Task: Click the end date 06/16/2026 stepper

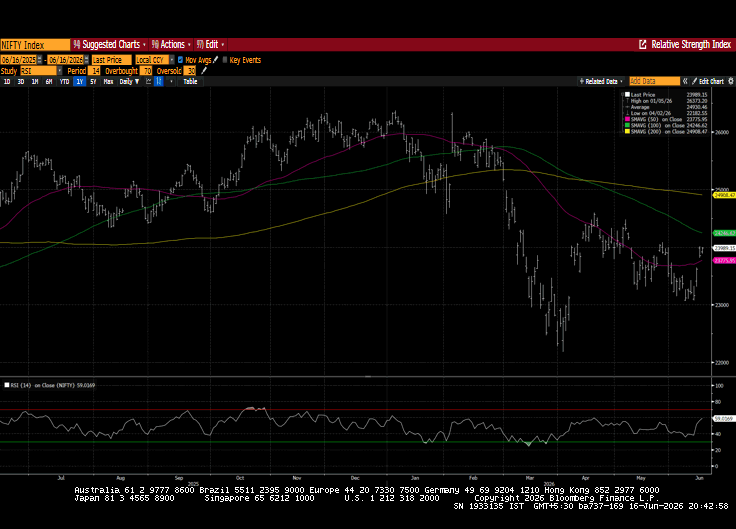Action: coord(86,60)
